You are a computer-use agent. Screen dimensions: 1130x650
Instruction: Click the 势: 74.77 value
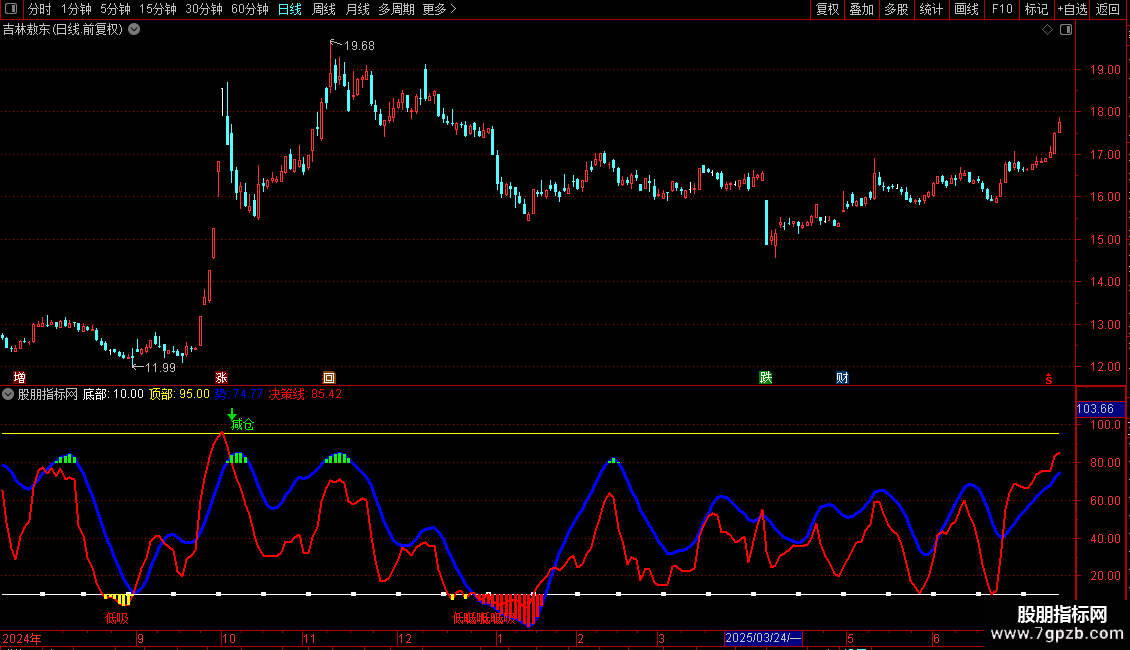click(x=239, y=394)
